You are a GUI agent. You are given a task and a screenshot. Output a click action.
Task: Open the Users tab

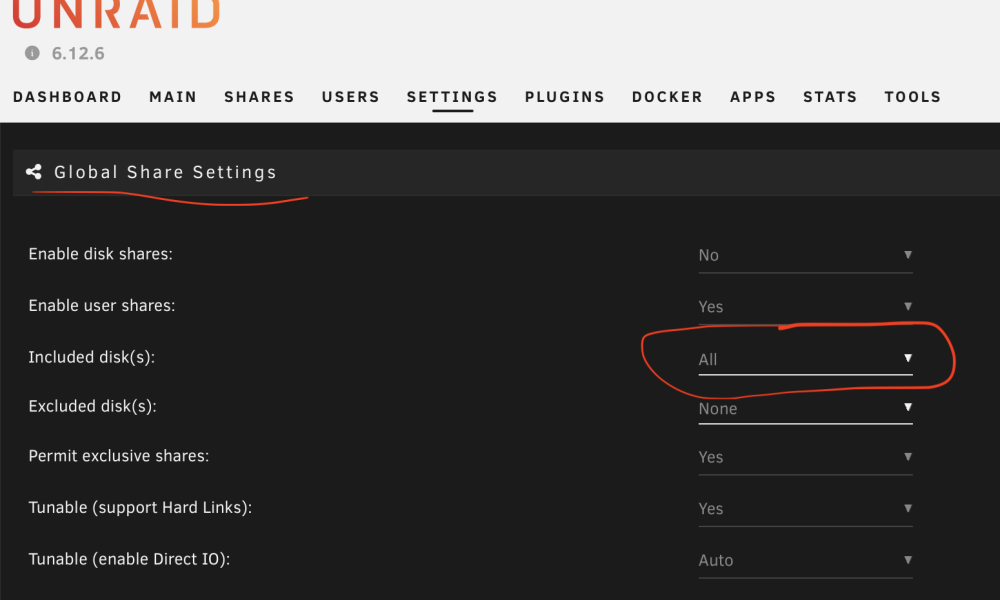351,97
